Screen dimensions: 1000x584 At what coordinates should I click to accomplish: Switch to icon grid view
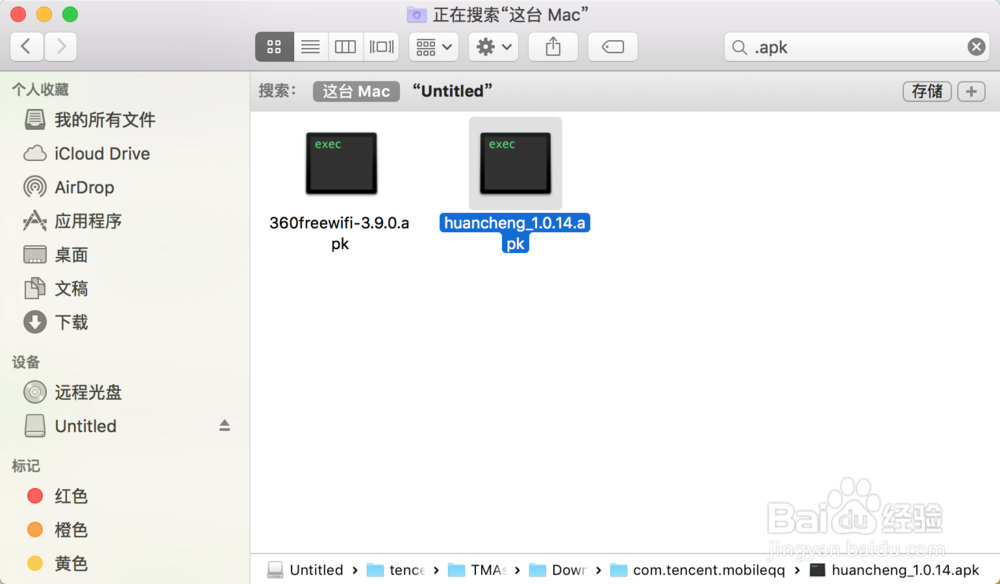click(274, 47)
